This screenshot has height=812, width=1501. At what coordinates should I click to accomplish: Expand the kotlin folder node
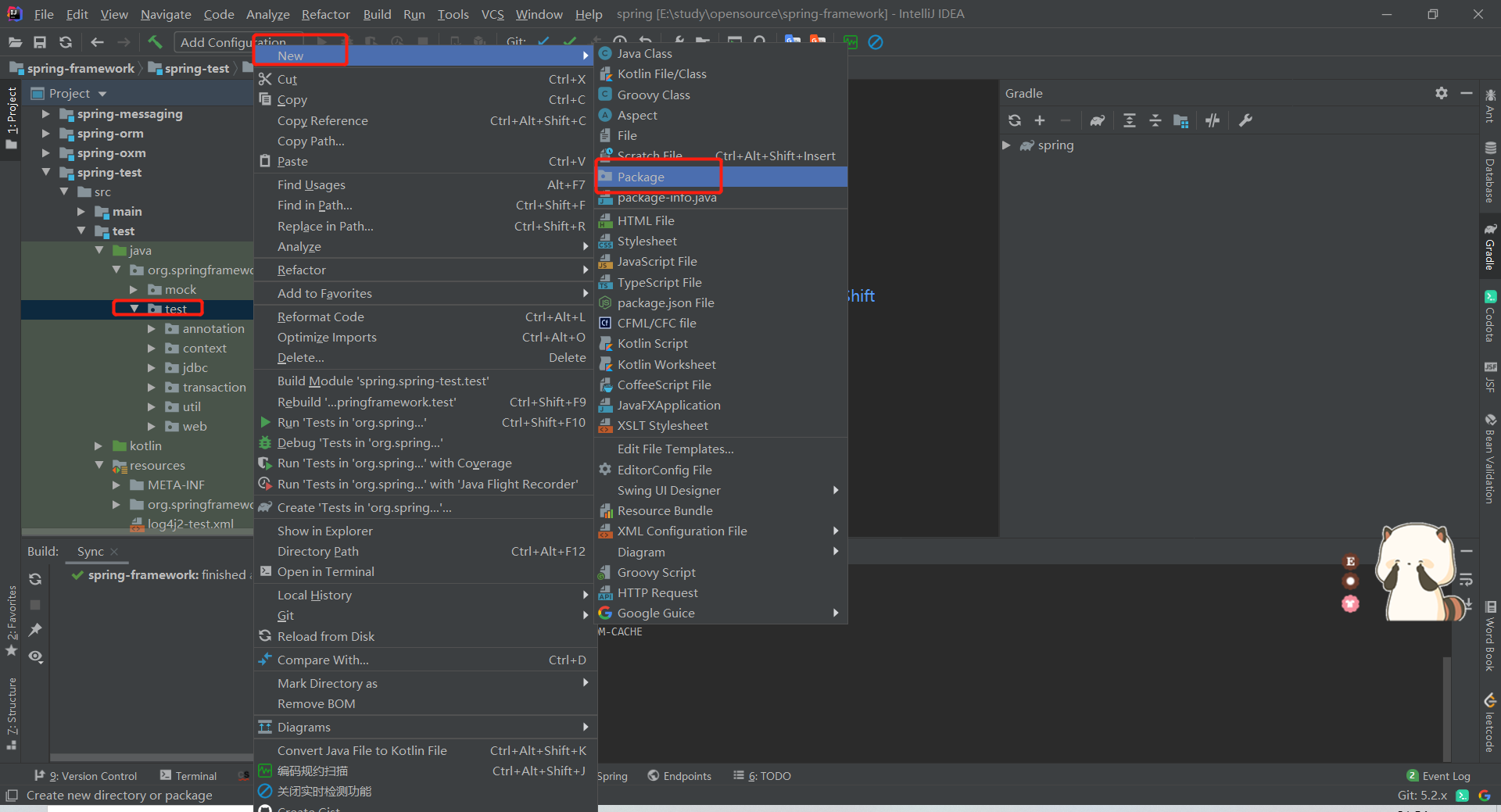coord(99,446)
